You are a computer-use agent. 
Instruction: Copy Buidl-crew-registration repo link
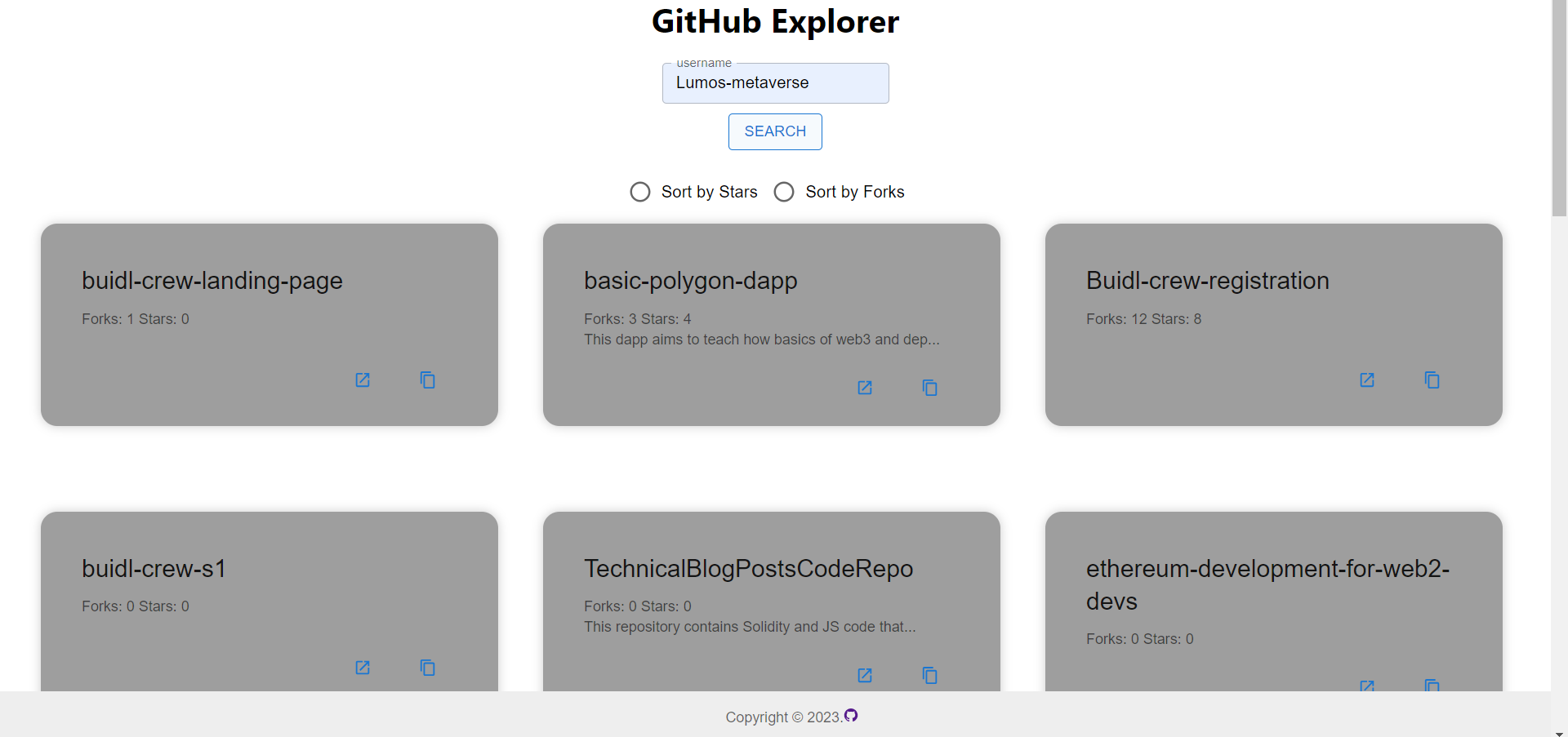pos(1432,380)
